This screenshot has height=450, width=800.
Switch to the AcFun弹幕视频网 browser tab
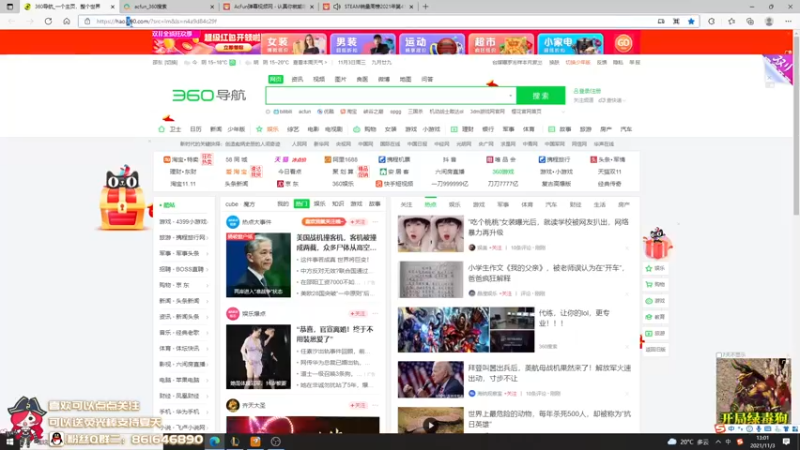269,7
